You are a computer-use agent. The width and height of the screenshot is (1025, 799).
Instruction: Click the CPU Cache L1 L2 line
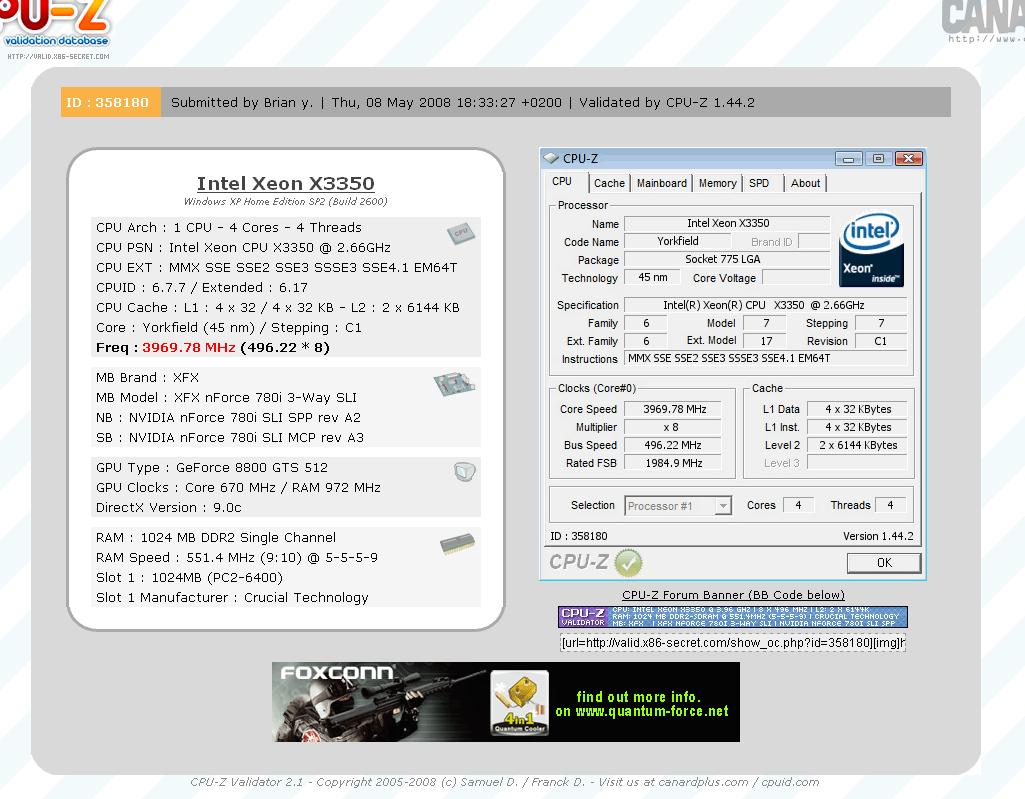278,308
